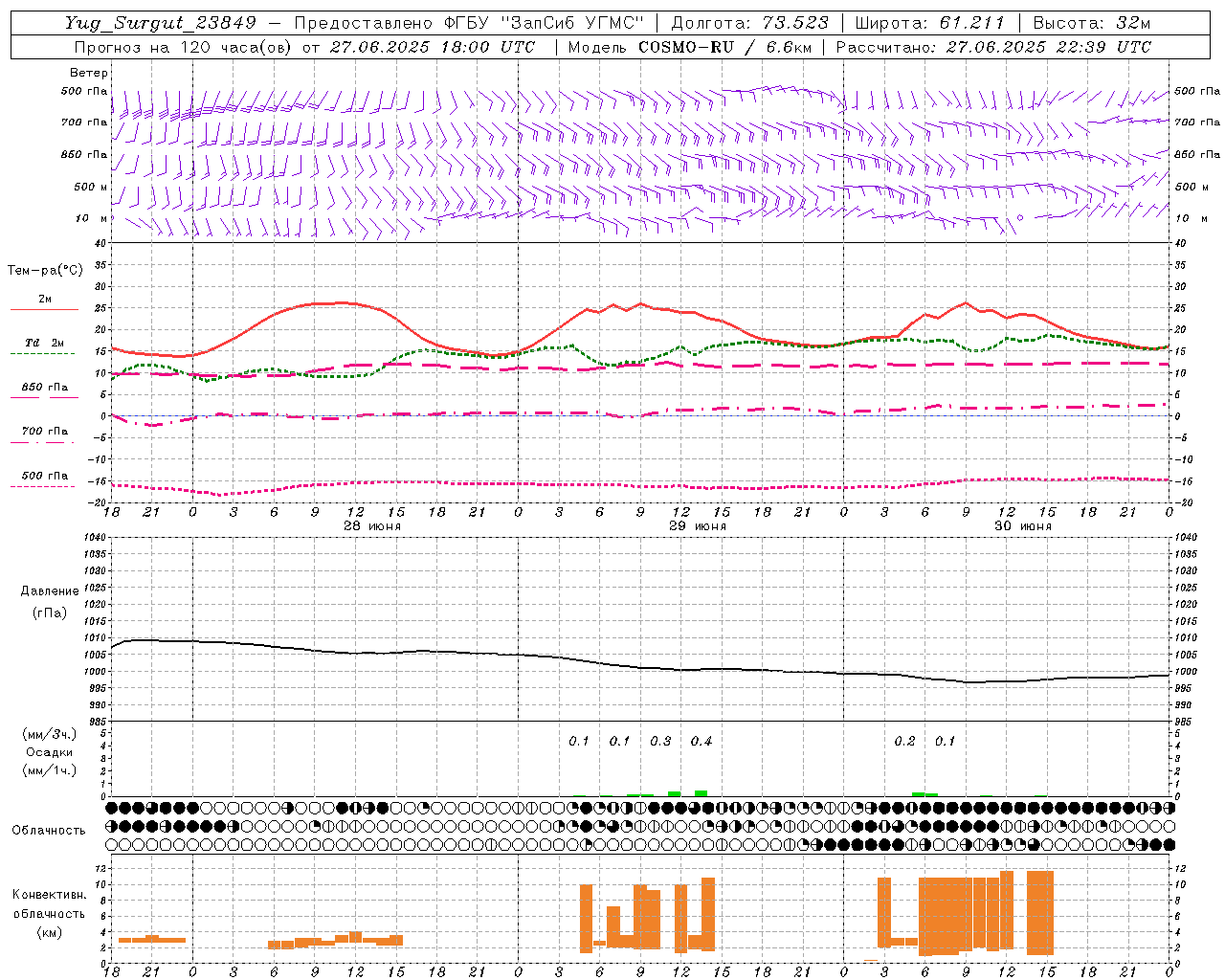
Task: Click the Конвективн. облачность (км) label
Action: (x=49, y=913)
